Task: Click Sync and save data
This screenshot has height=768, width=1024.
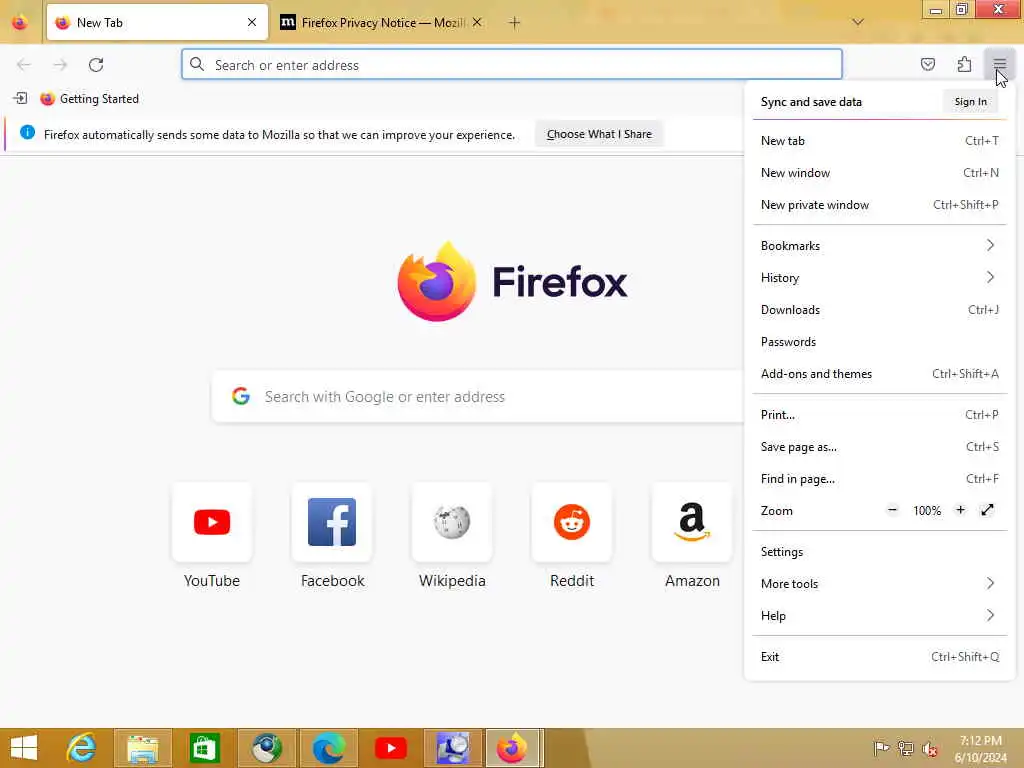Action: [x=811, y=102]
